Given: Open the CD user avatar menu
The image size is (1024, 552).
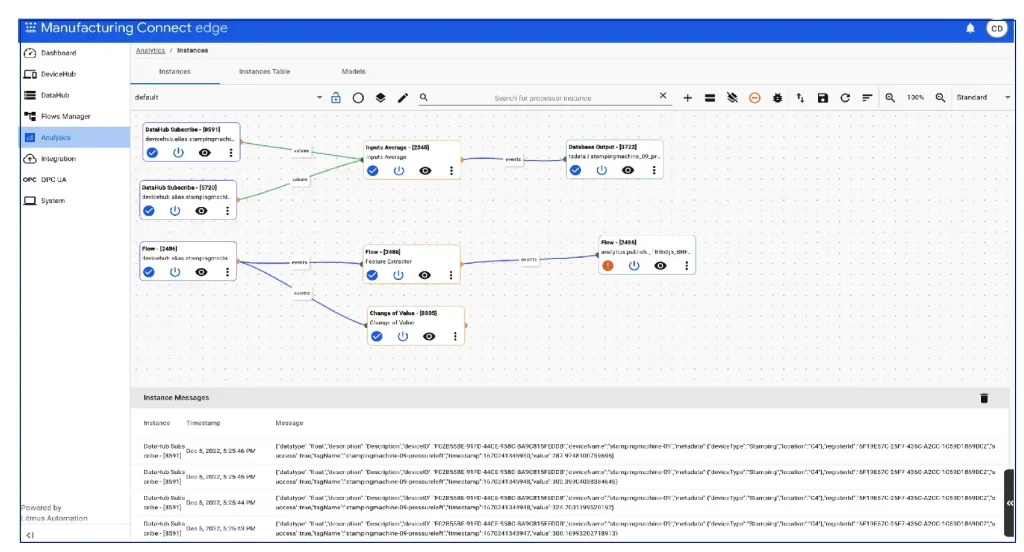Looking at the screenshot, I should pos(997,28).
